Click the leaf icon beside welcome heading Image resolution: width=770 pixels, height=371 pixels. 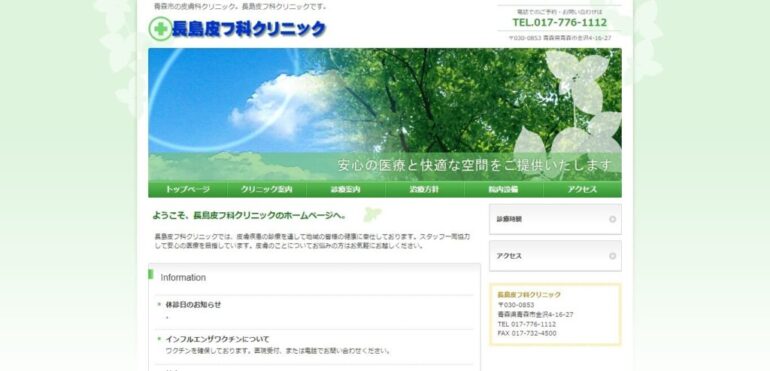372,215
